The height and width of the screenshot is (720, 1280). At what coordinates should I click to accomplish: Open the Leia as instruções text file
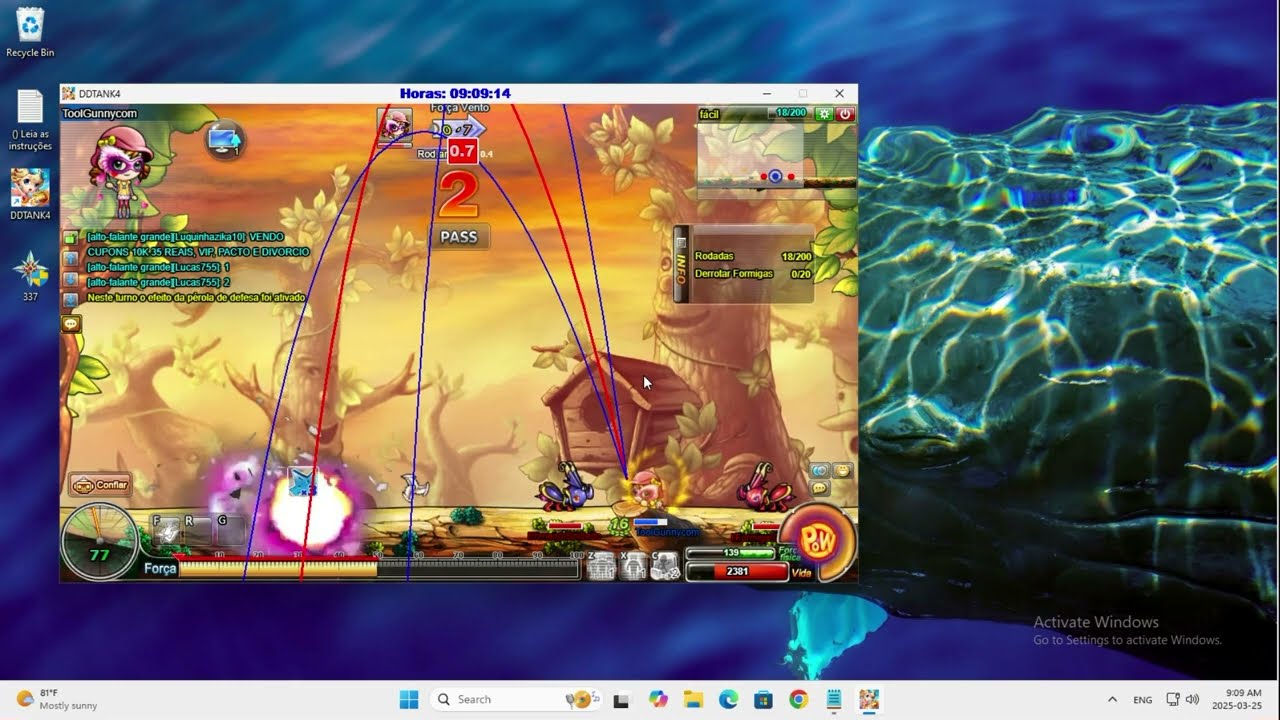coord(30,120)
